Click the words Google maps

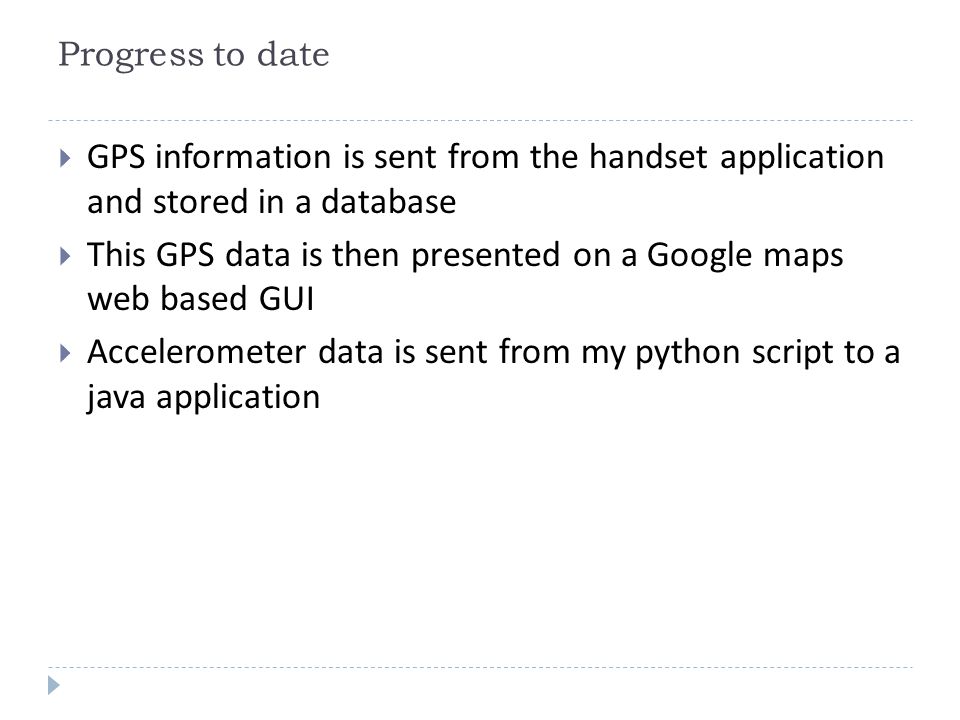coord(745,256)
